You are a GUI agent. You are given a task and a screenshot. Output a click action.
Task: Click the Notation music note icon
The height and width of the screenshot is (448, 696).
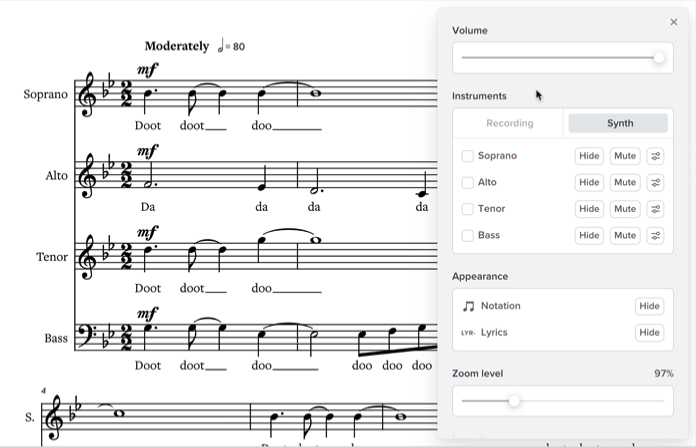pos(468,306)
